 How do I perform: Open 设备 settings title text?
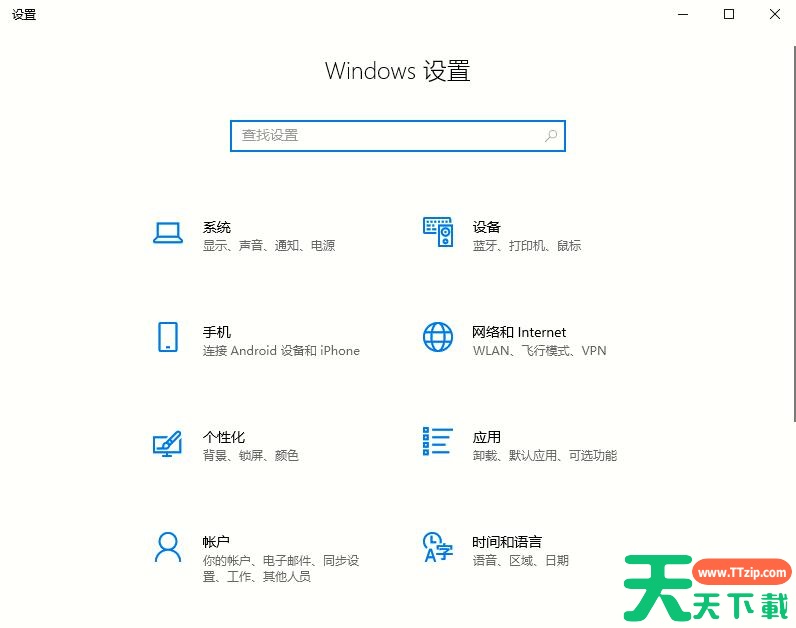pos(487,227)
